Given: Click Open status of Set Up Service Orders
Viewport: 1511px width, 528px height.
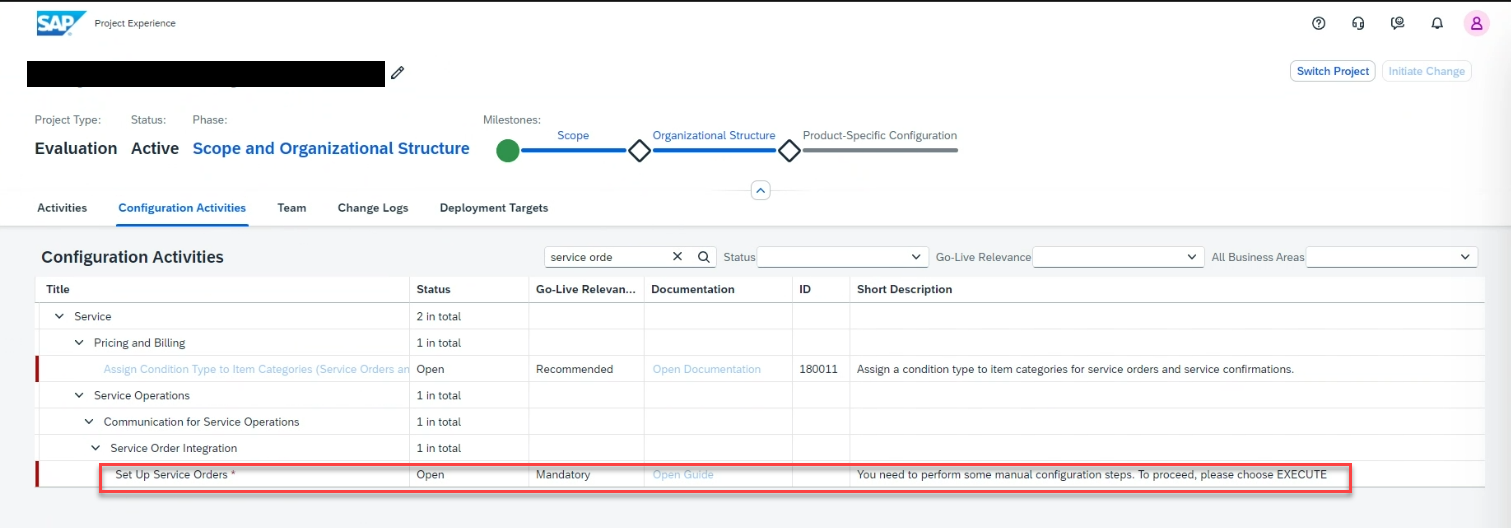Looking at the screenshot, I should coord(431,474).
